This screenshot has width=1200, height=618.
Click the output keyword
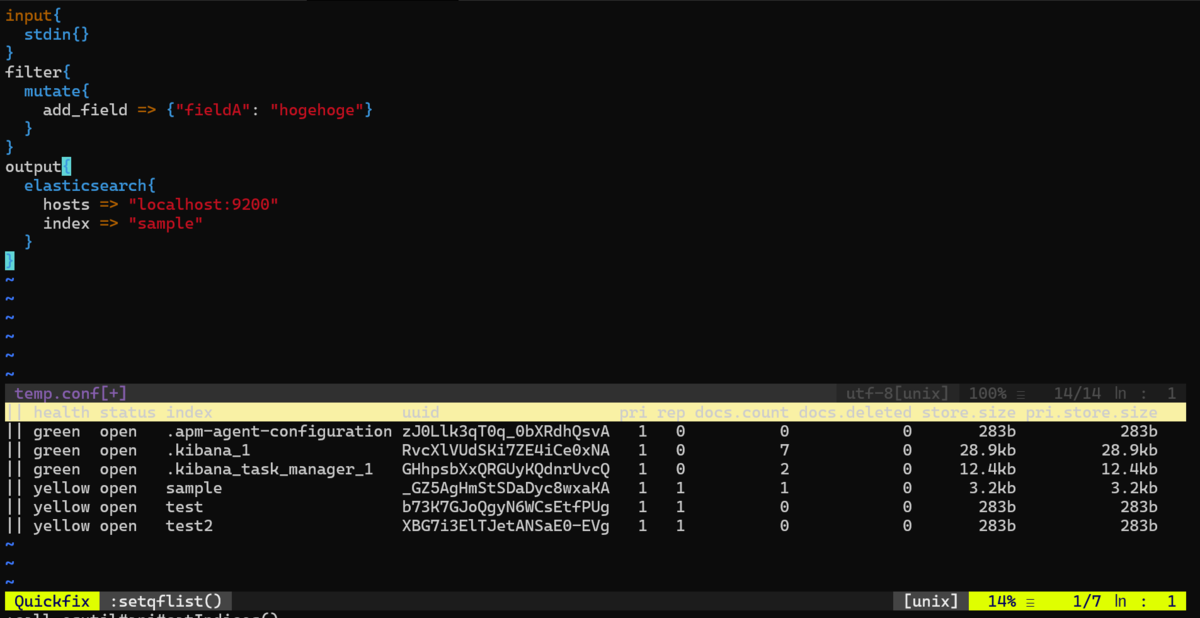[33, 166]
